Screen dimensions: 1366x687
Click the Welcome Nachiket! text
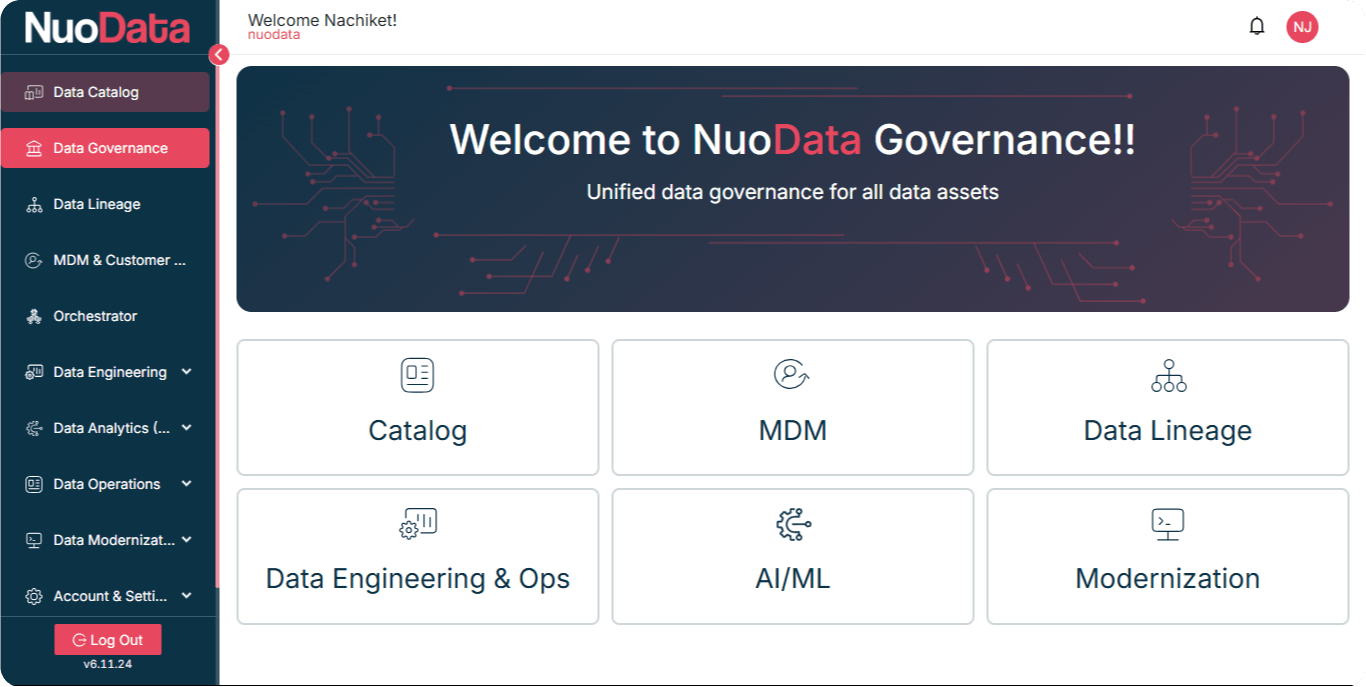coord(322,20)
